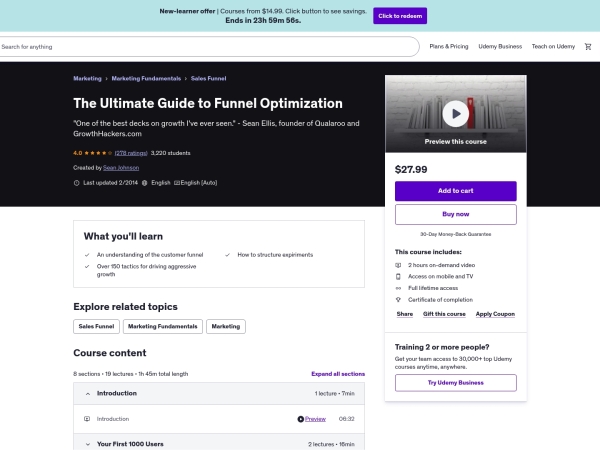600x450 pixels.
Task: Click the 3,220 students text
Action: click(x=170, y=153)
